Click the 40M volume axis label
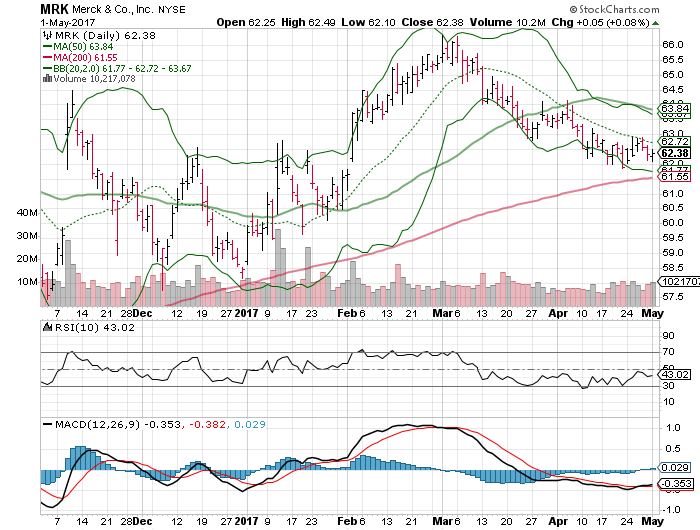 coord(27,213)
